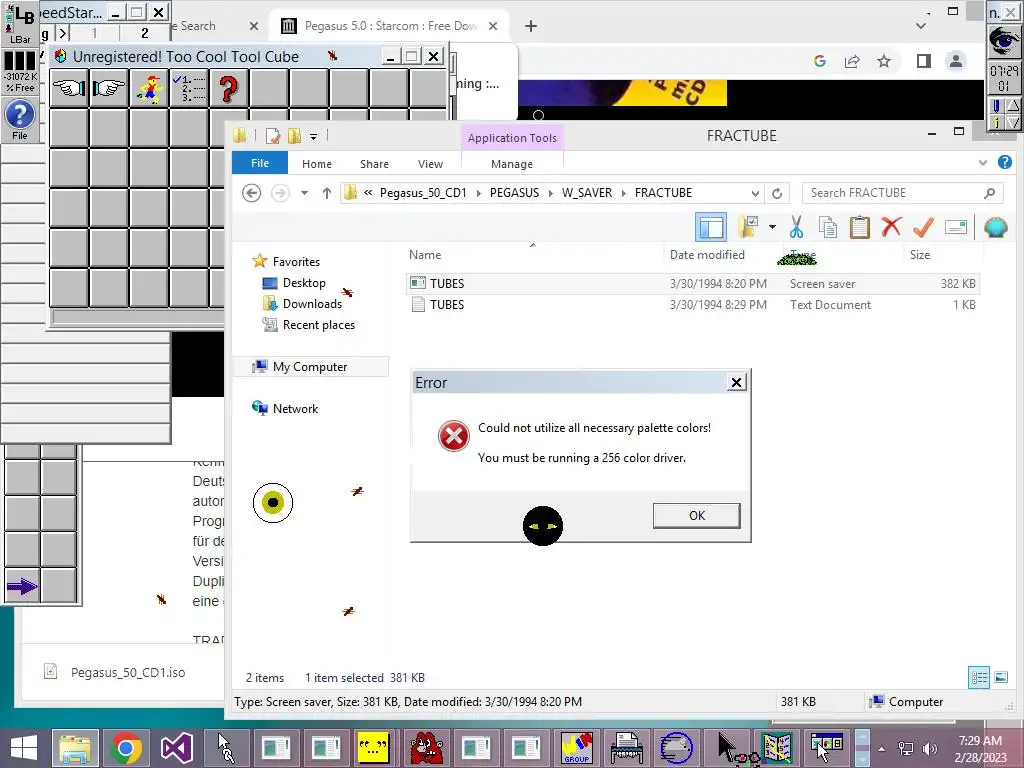Viewport: 1024px width, 768px height.
Task: Click the Chrome bookmark star icon
Action: point(884,61)
